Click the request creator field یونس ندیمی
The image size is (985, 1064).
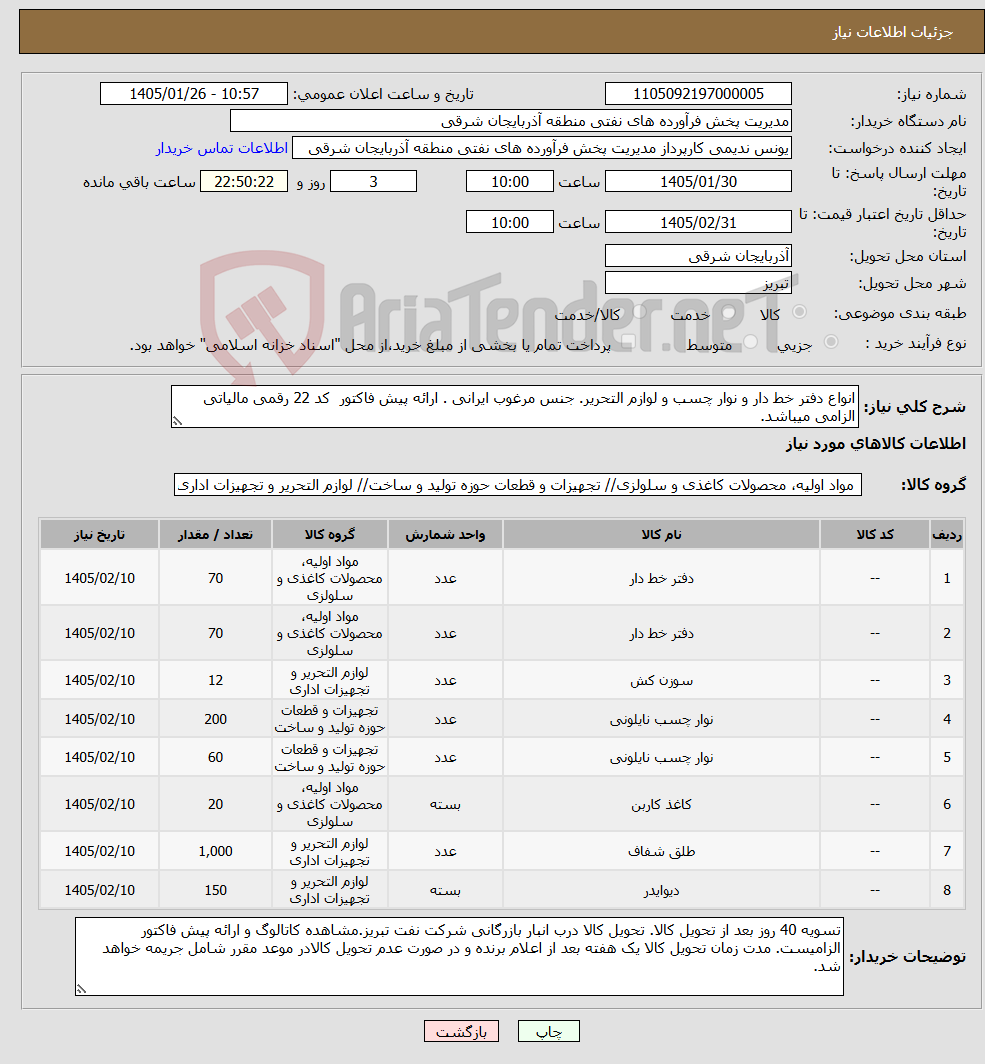coord(542,148)
